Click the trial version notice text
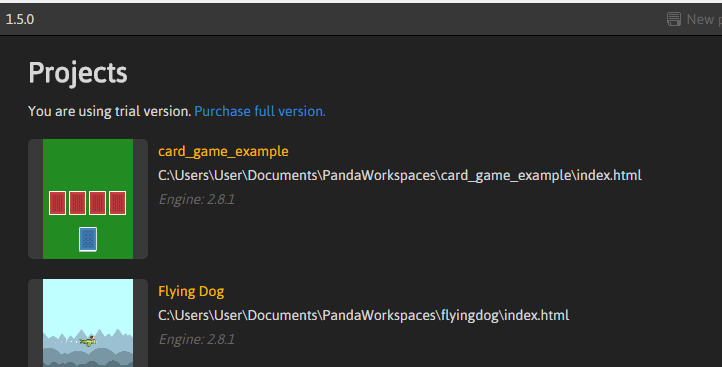 [110, 111]
